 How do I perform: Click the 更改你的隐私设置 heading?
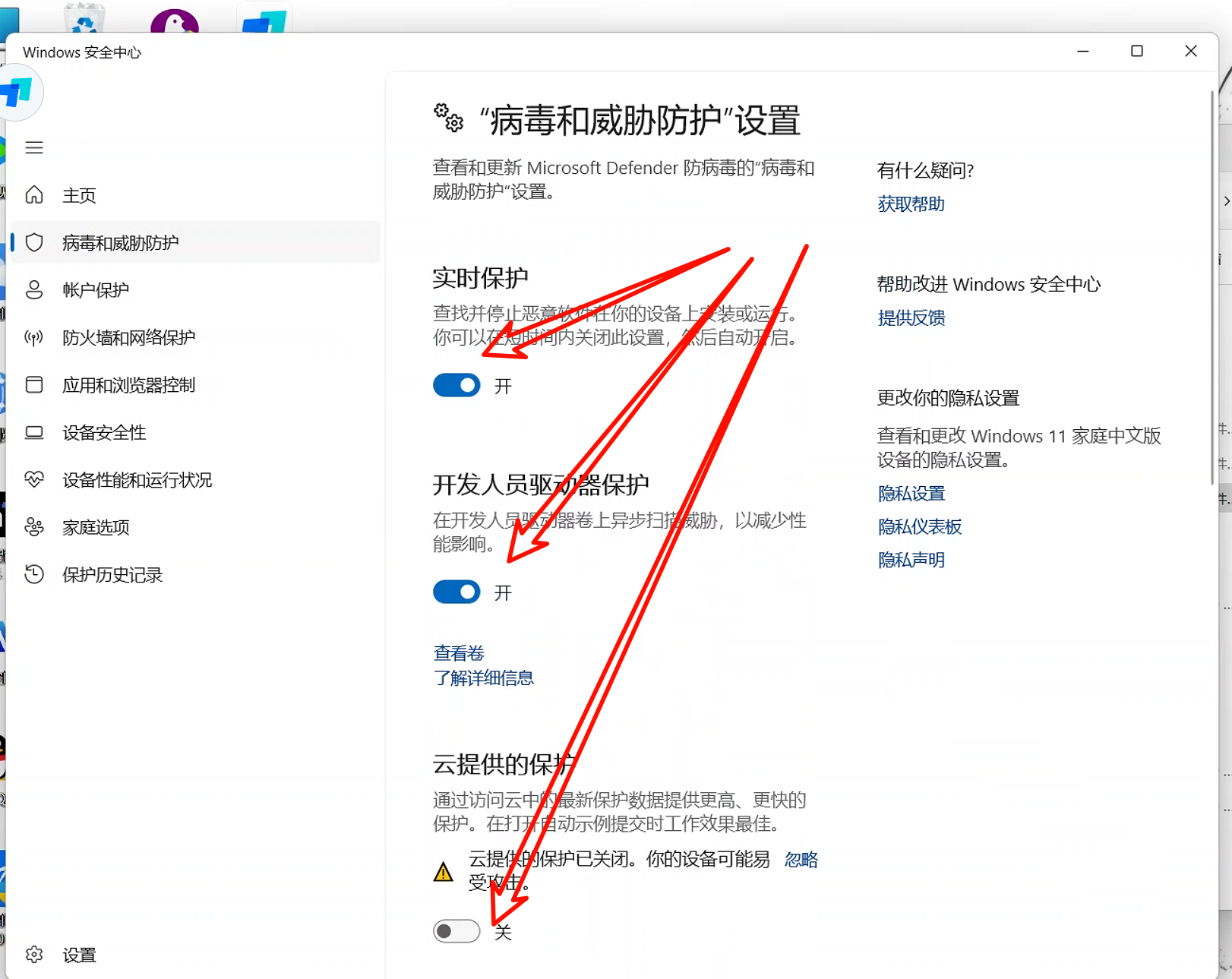tap(948, 398)
